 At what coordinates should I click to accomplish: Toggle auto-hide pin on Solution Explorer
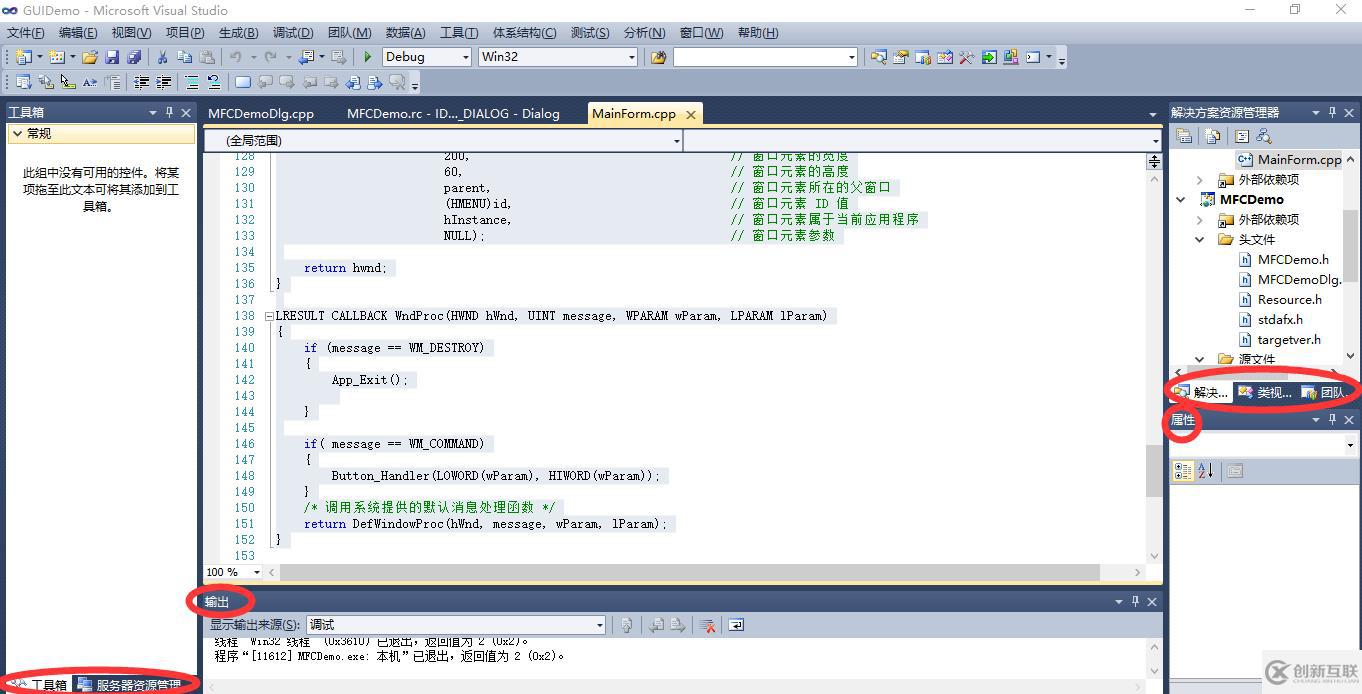[x=1331, y=111]
